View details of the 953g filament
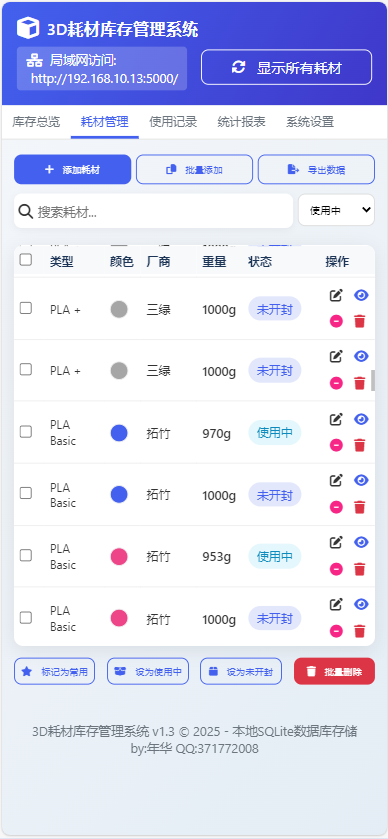 click(361, 543)
